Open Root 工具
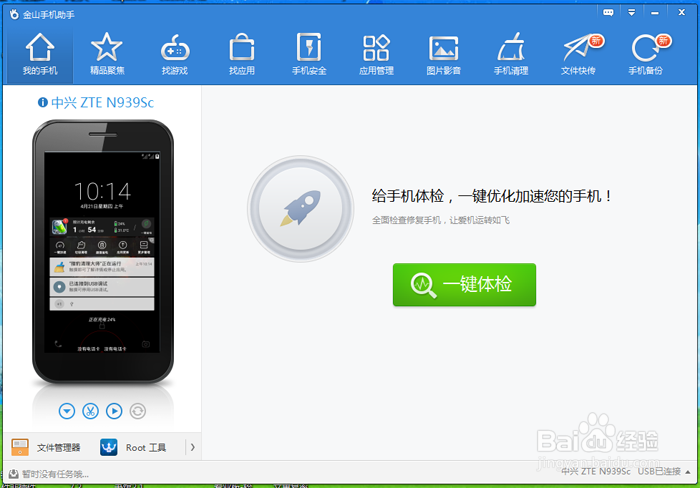This screenshot has height=488, width=700. (133, 447)
